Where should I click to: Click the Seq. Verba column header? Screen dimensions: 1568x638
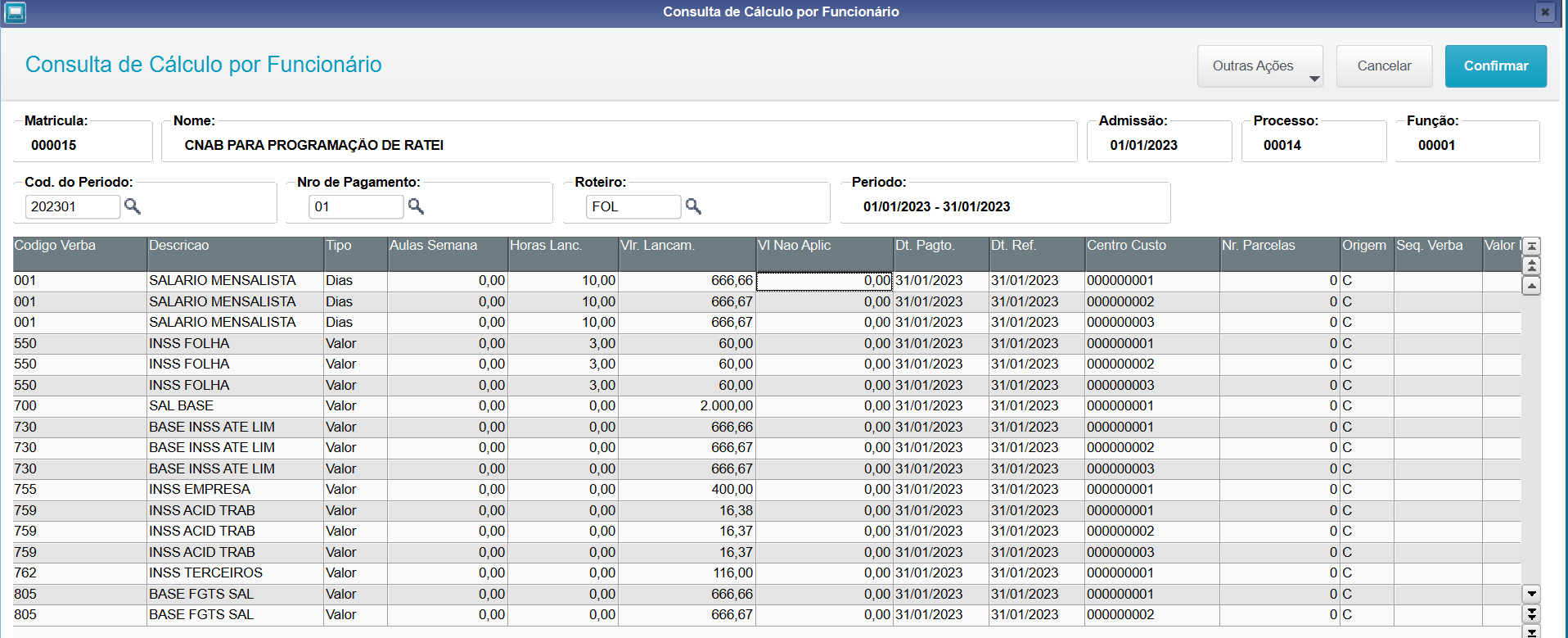click(x=1439, y=254)
